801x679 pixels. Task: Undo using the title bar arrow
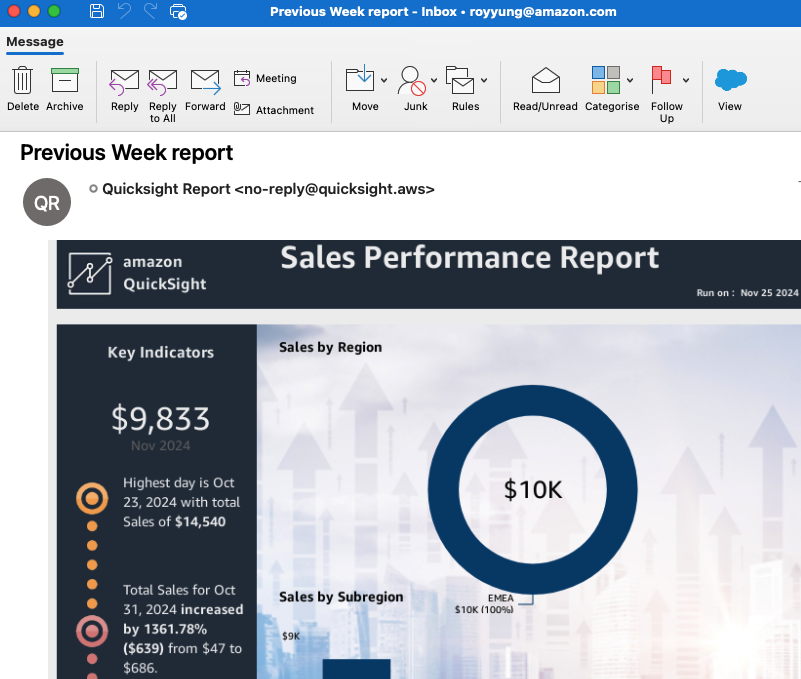pos(124,11)
